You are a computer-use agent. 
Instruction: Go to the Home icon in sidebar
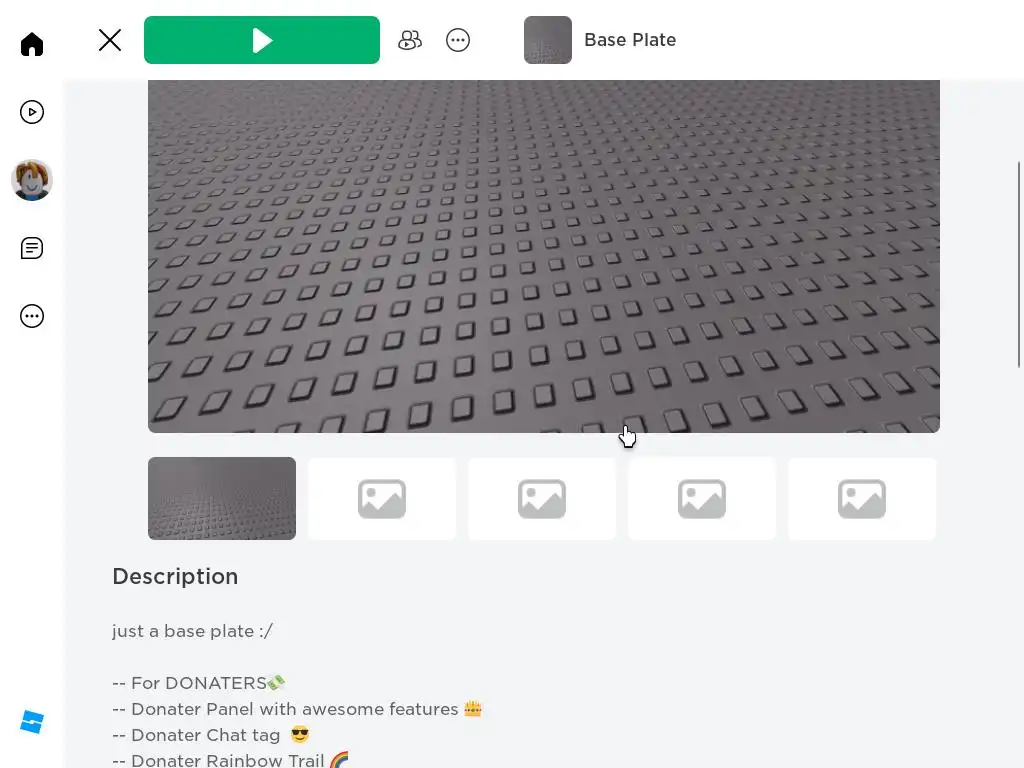[31, 44]
